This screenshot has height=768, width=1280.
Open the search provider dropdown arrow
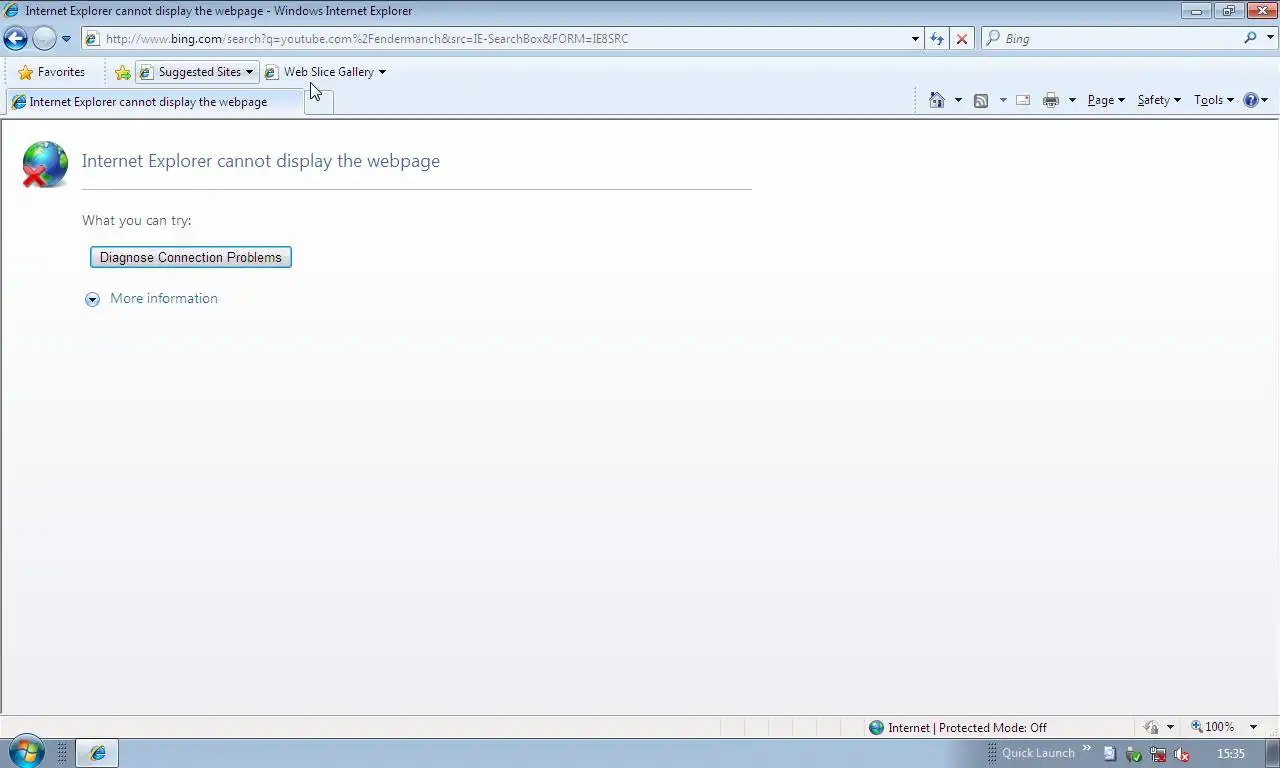(x=1271, y=39)
